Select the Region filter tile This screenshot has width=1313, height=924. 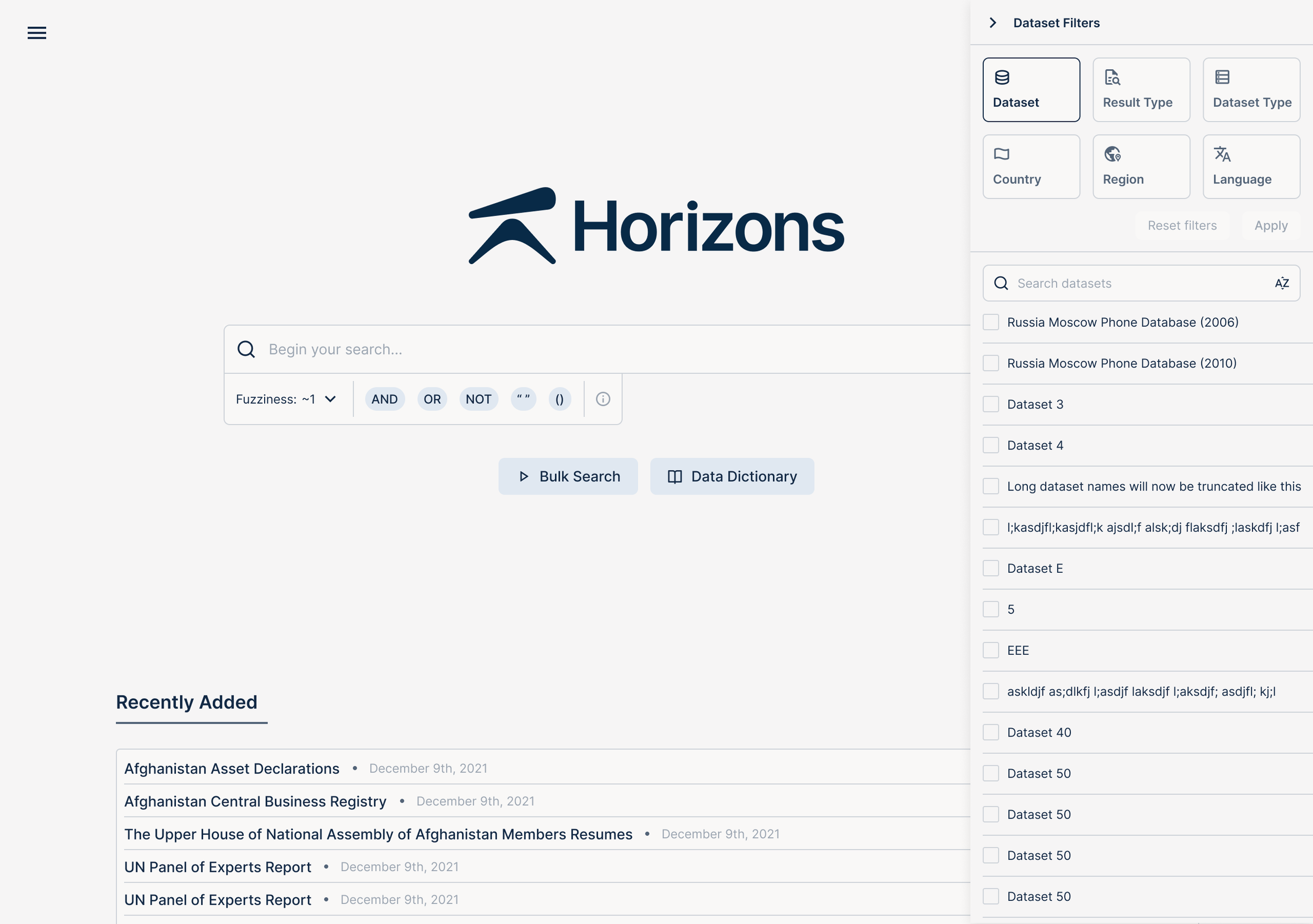pos(1141,167)
